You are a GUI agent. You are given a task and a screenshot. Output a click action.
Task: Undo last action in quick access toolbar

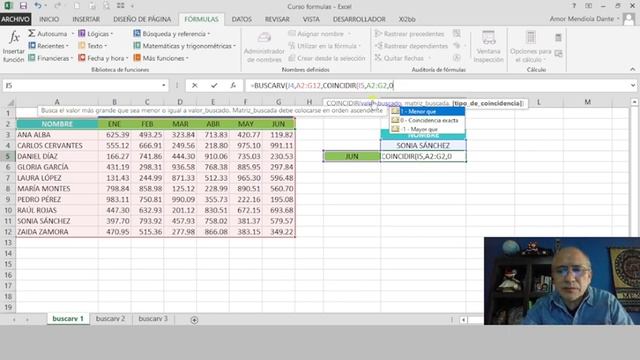[38, 6]
